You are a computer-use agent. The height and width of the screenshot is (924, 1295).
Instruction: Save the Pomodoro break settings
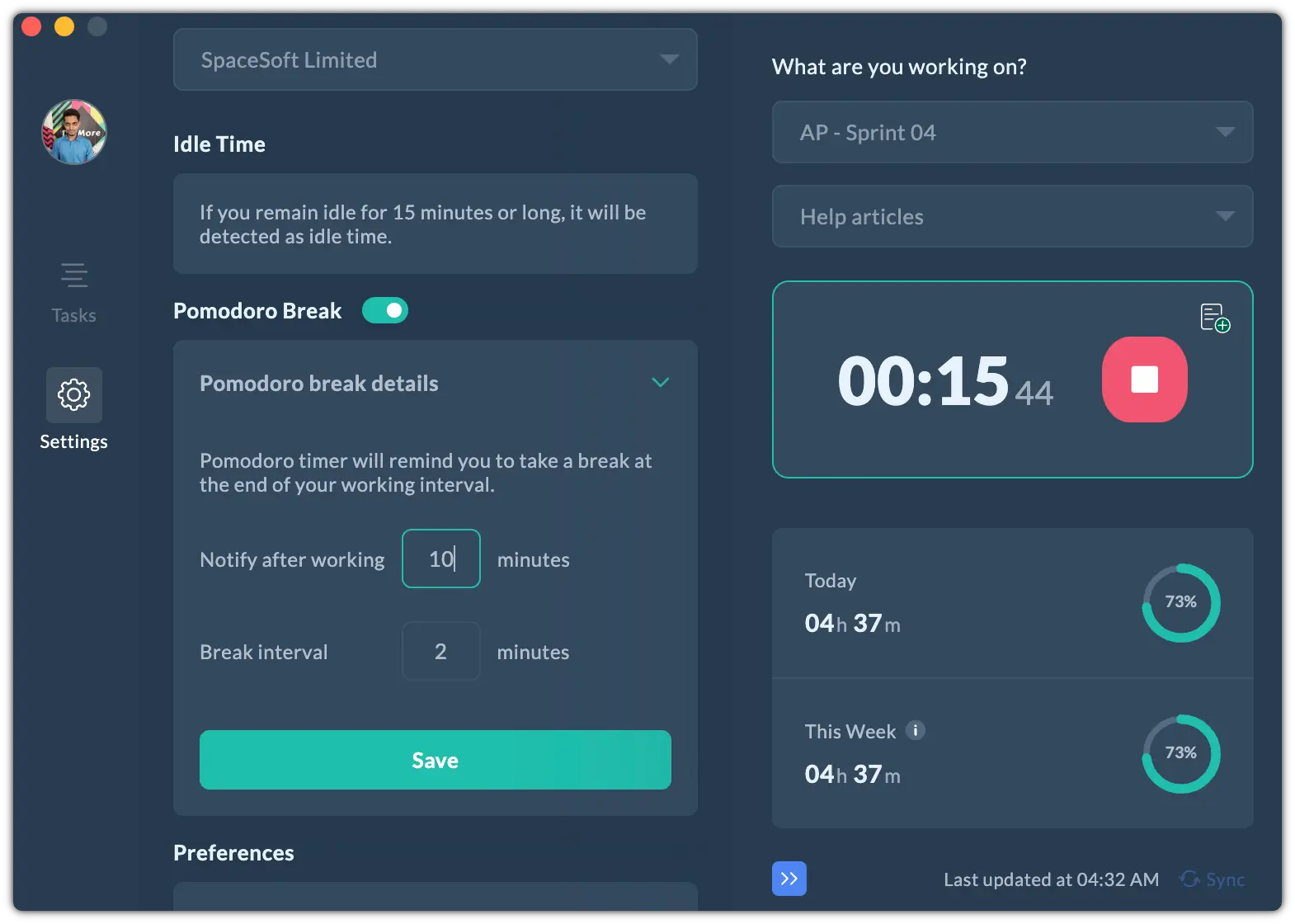[x=435, y=760]
